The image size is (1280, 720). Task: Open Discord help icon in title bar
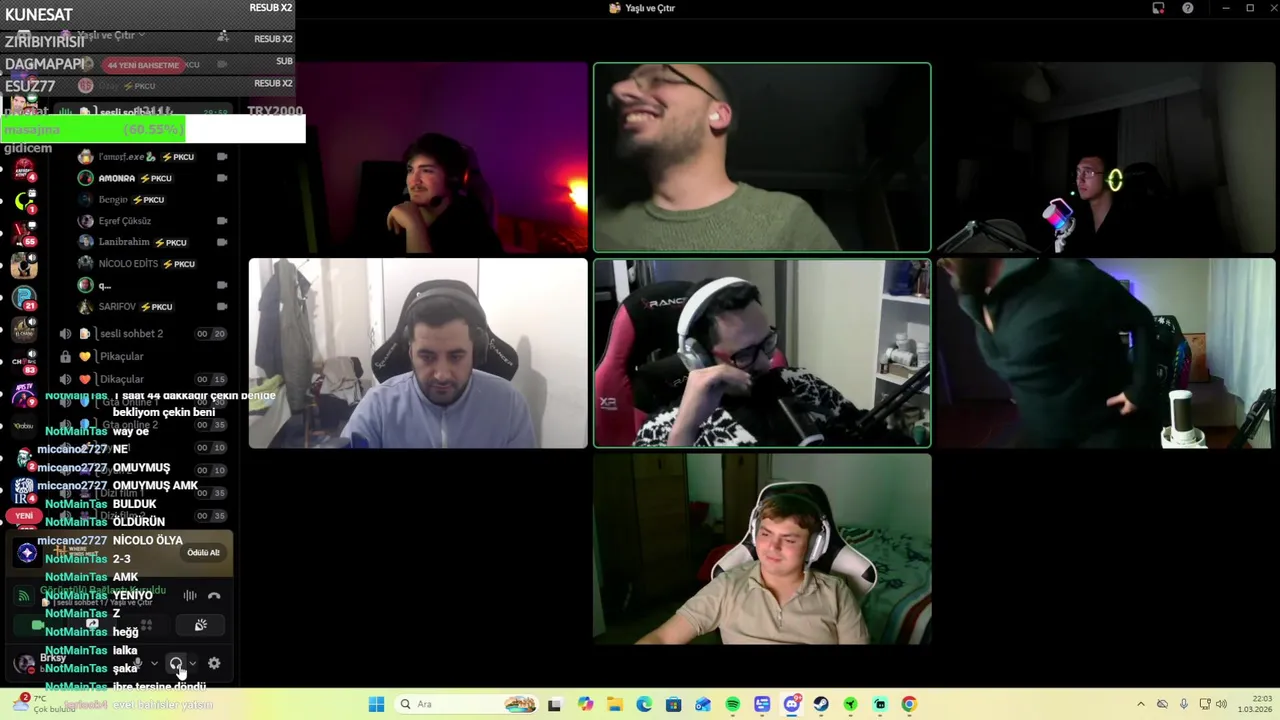tap(1187, 8)
